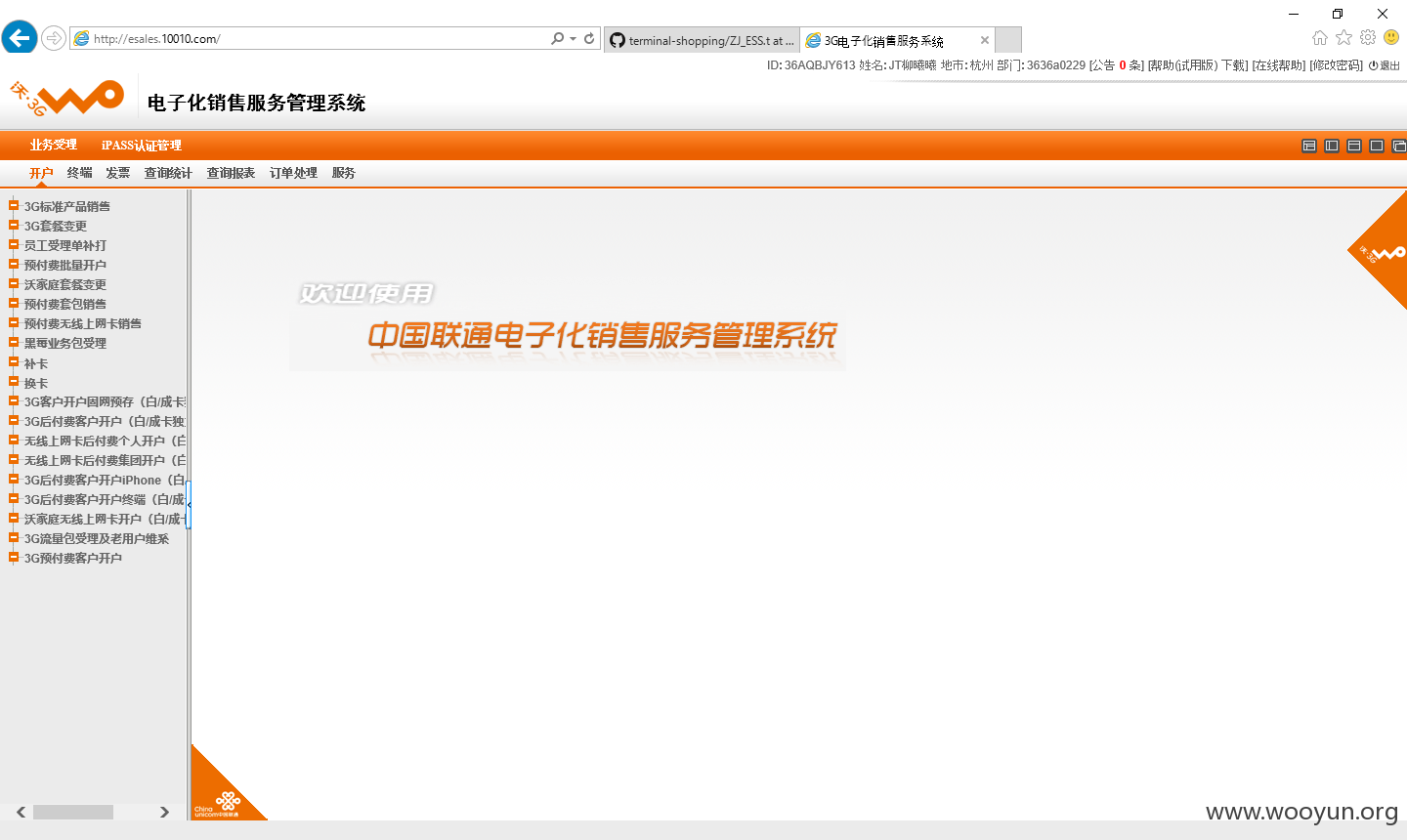This screenshot has width=1407, height=840.
Task: Click the orange node icon beside 预付费批量开户
Action: 14,264
